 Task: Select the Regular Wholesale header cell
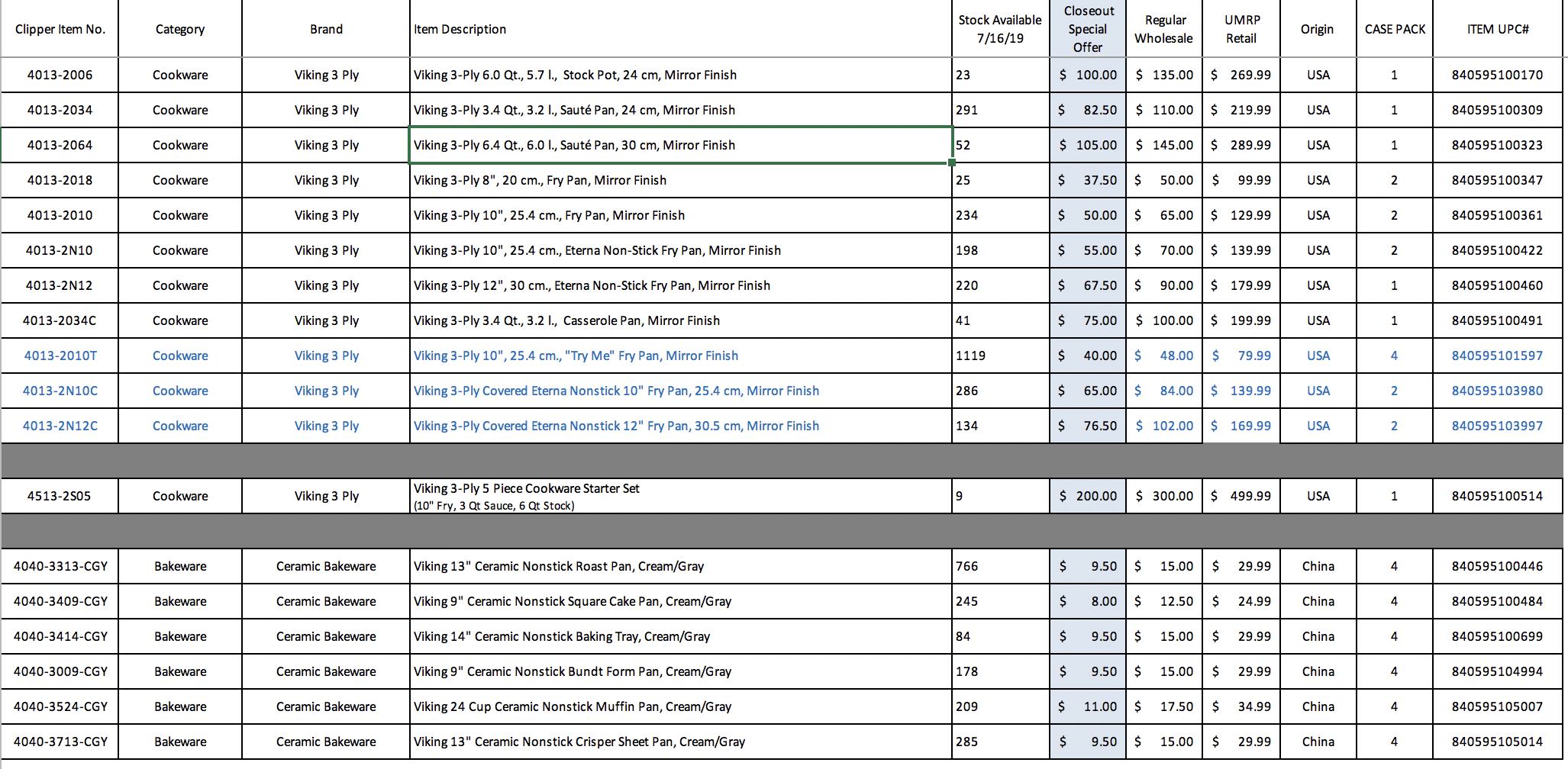pyautogui.click(x=1164, y=29)
